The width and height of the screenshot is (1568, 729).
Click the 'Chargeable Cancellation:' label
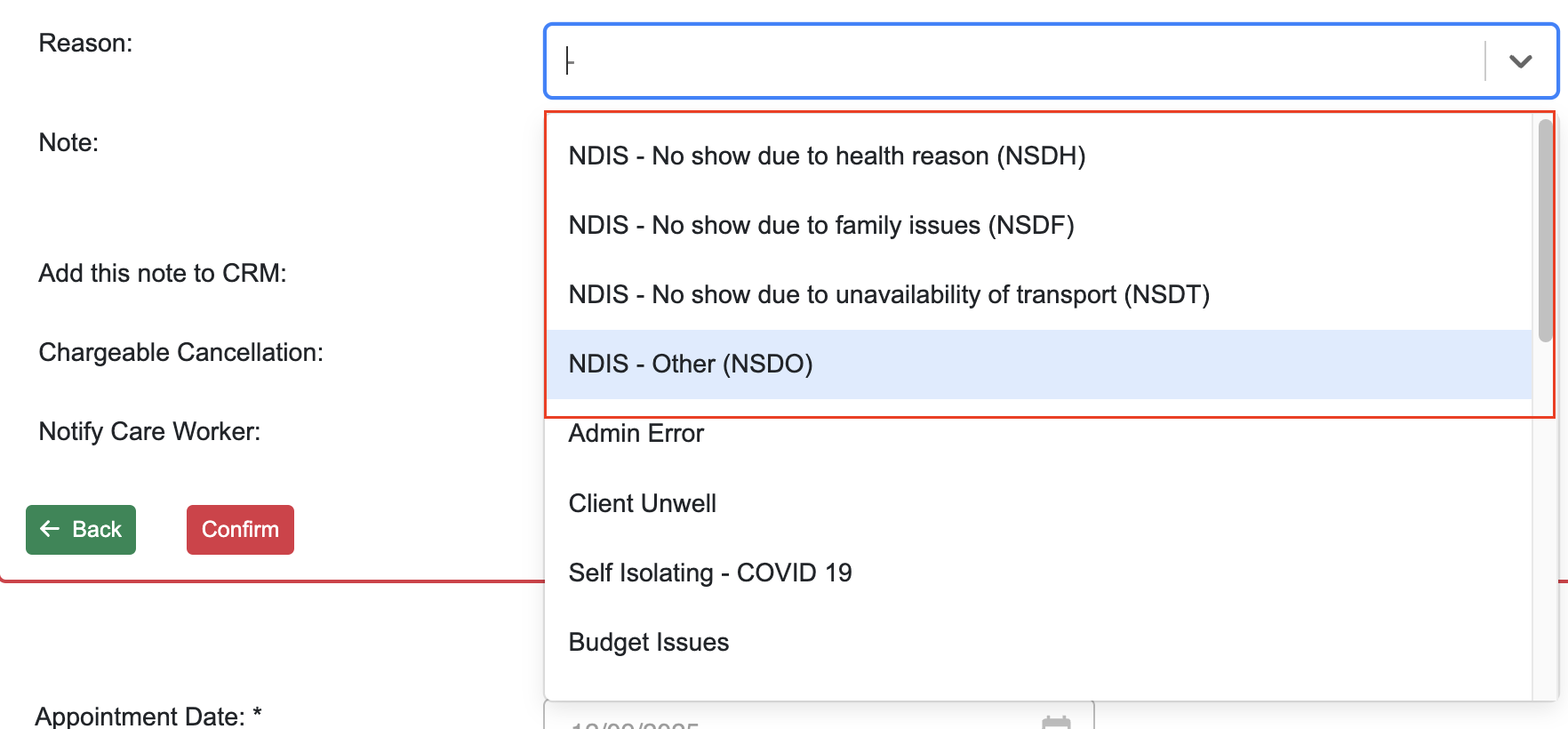180,353
